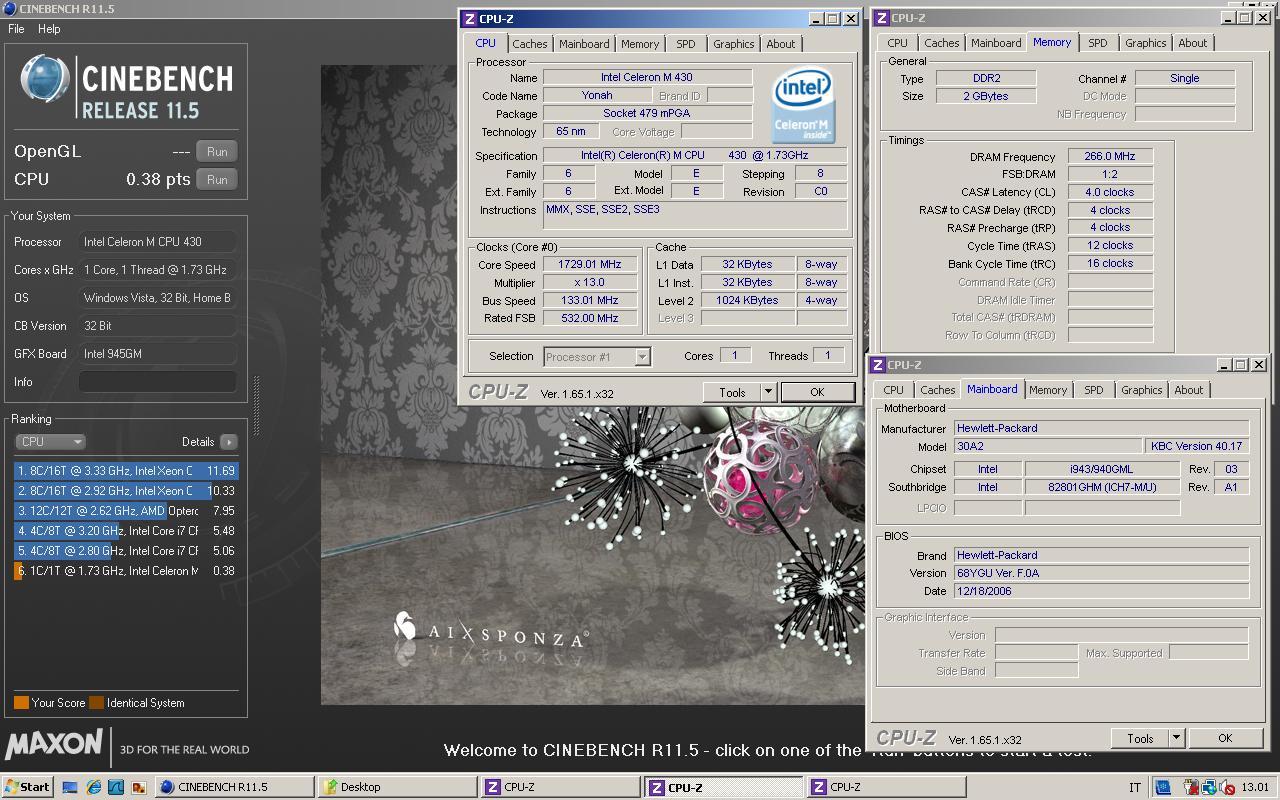Click the blue graph quick launch icon
This screenshot has height=800, width=1280.
[x=116, y=787]
